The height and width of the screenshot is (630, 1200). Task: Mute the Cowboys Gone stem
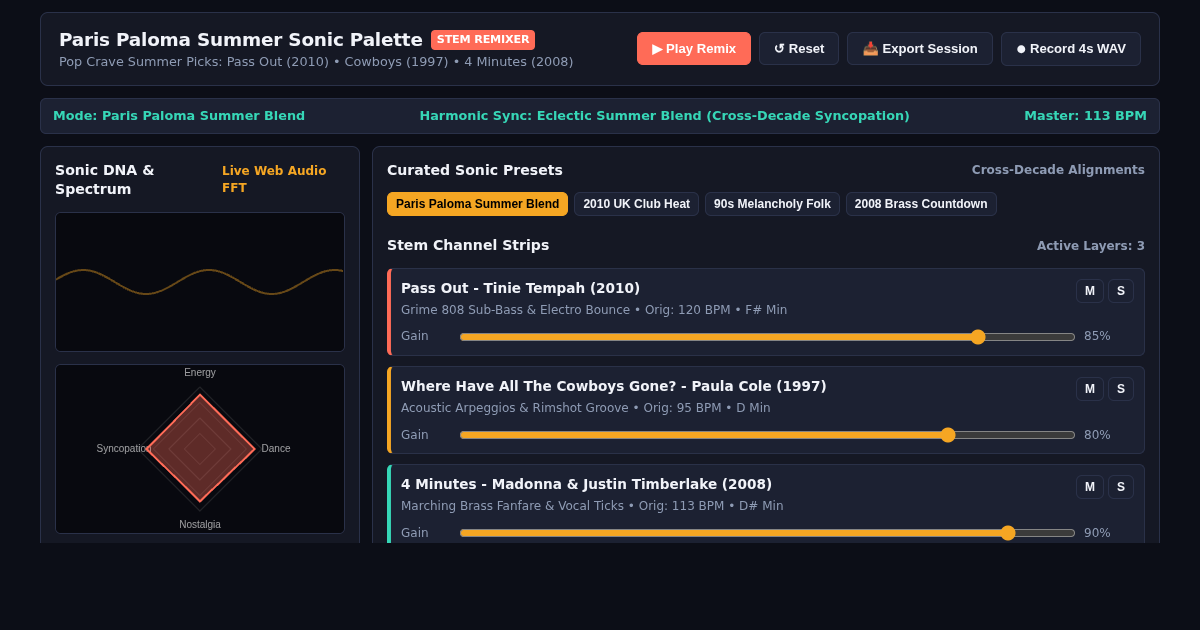1090,389
